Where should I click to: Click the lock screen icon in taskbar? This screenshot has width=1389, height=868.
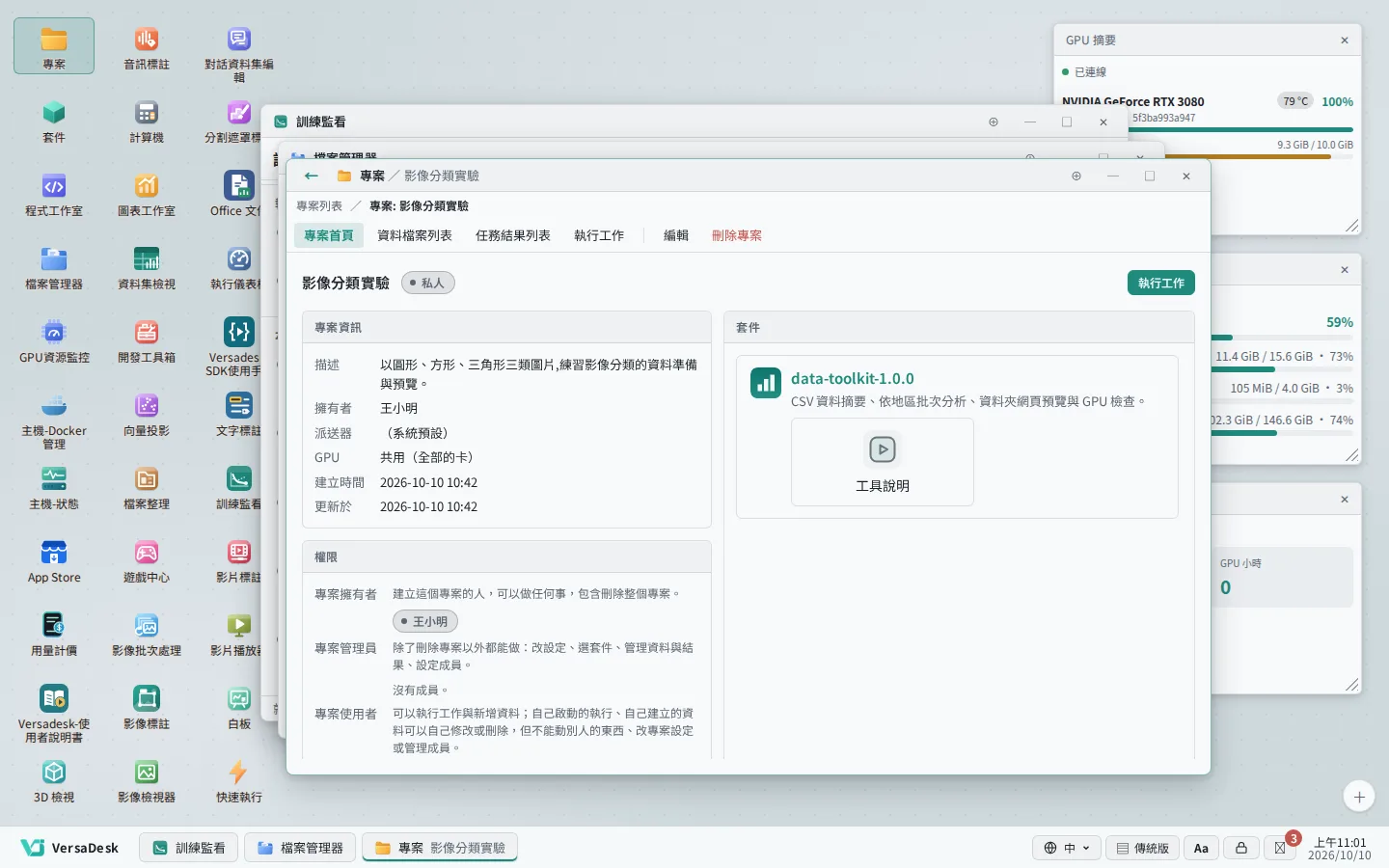(x=1241, y=848)
